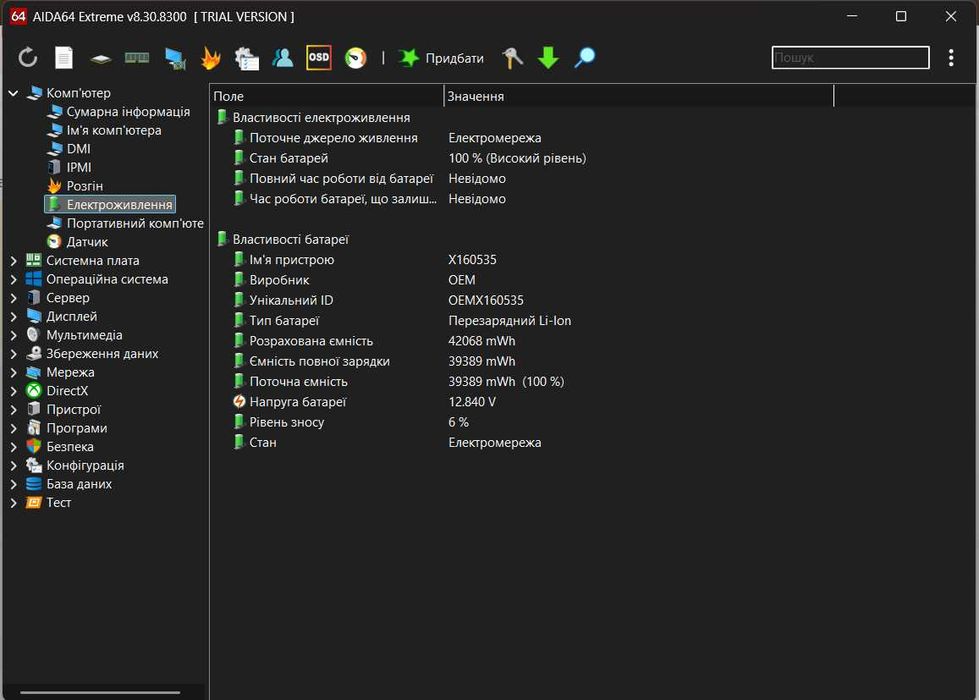The height and width of the screenshot is (700, 979).
Task: Expand the Сервер node
Action: click(13, 298)
